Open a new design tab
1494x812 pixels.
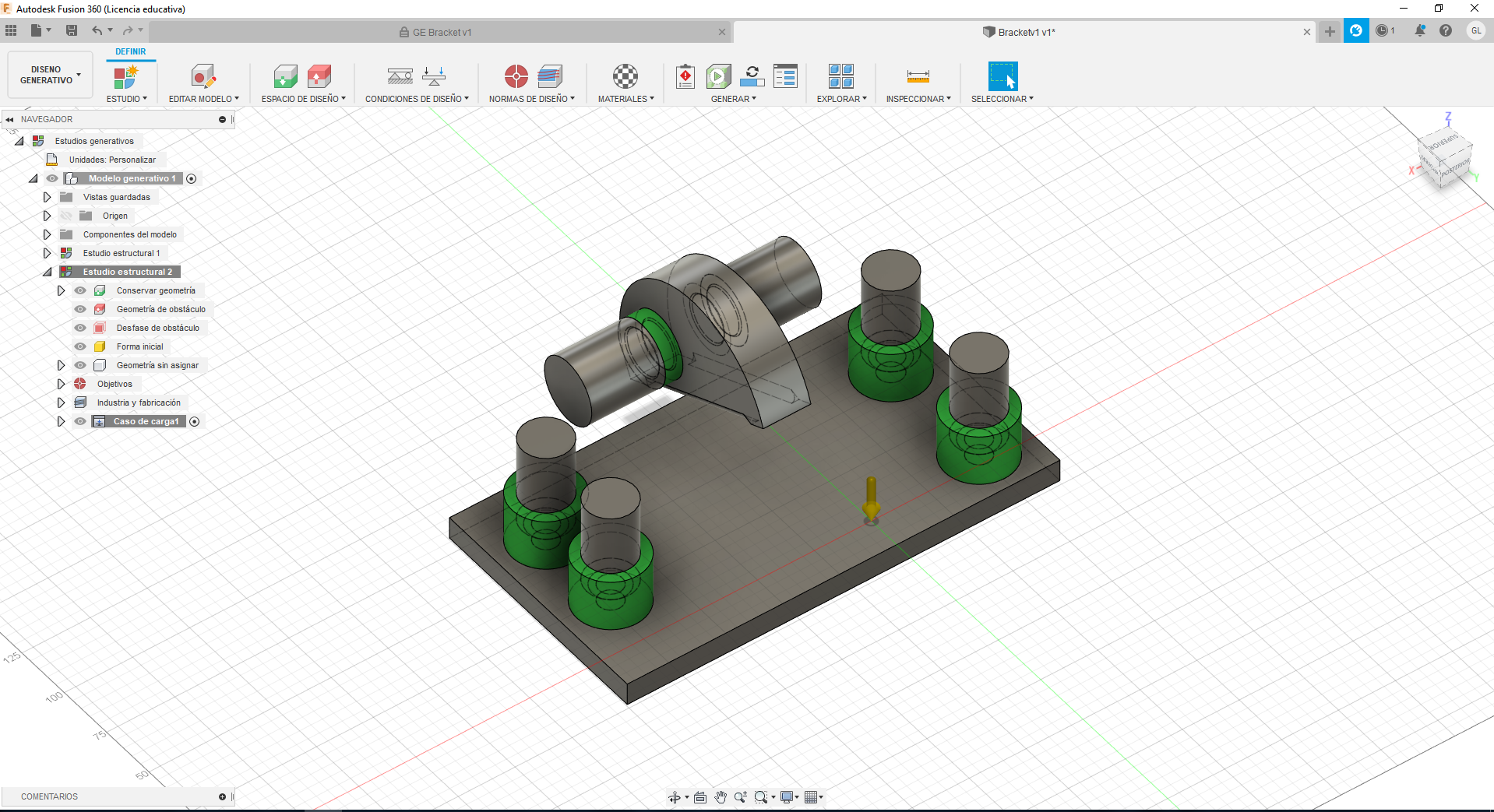pos(1330,31)
